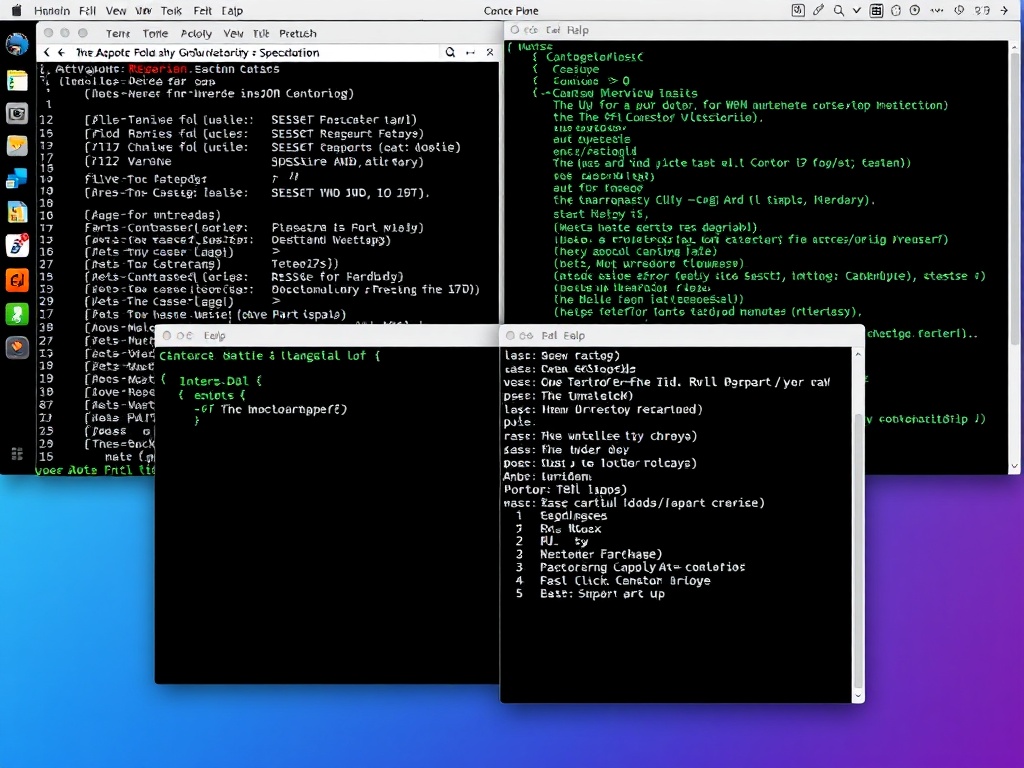Open the blue Finder-style icon in the dock
Image resolution: width=1024 pixels, height=768 pixels.
click(16, 181)
